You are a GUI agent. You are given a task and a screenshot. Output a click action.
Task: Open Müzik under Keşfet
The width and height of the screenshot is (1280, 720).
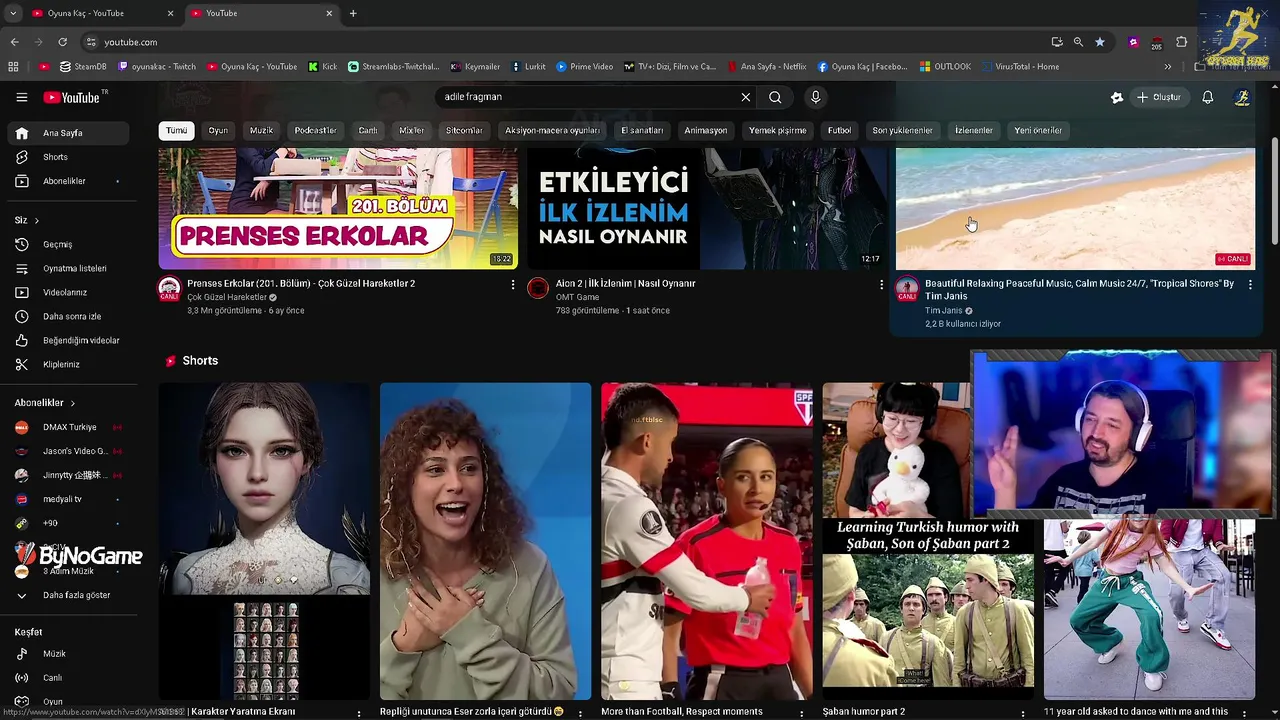pyautogui.click(x=68, y=654)
